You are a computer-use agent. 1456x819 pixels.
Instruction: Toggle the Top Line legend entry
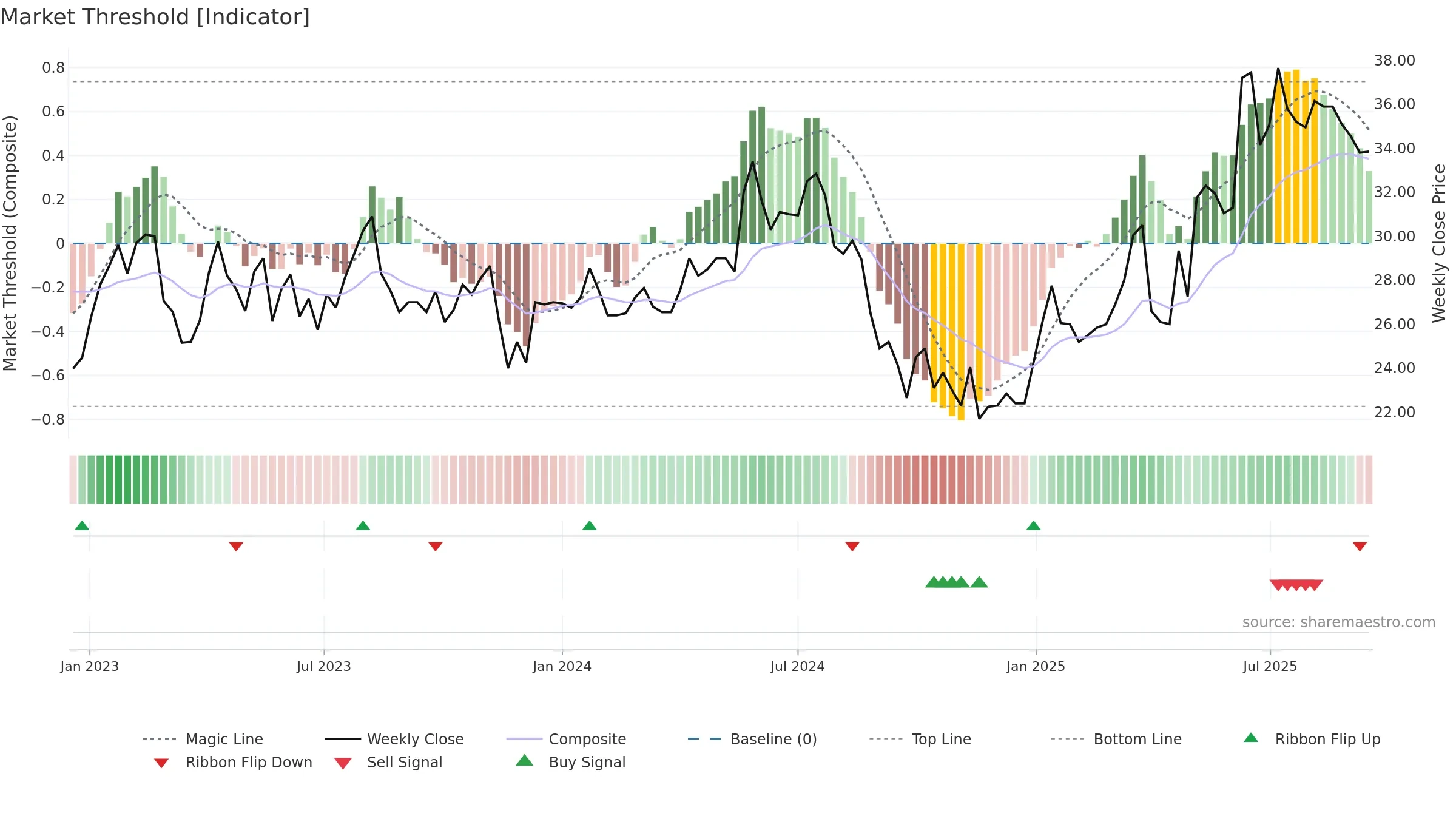coord(920,739)
